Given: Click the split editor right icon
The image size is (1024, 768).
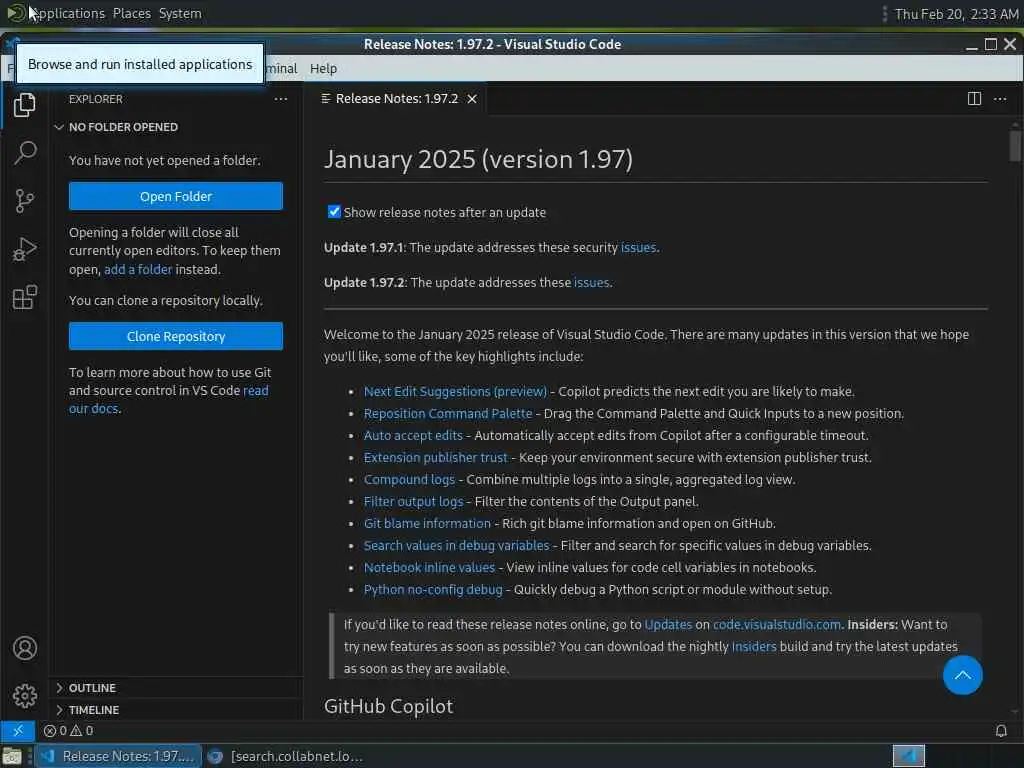Looking at the screenshot, I should tap(974, 99).
